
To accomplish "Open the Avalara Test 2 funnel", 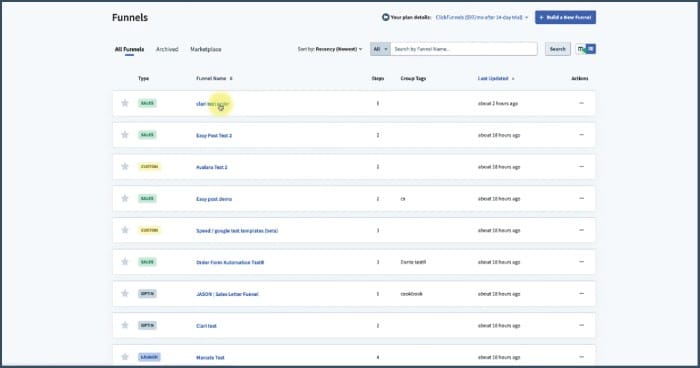I will tap(212, 167).
